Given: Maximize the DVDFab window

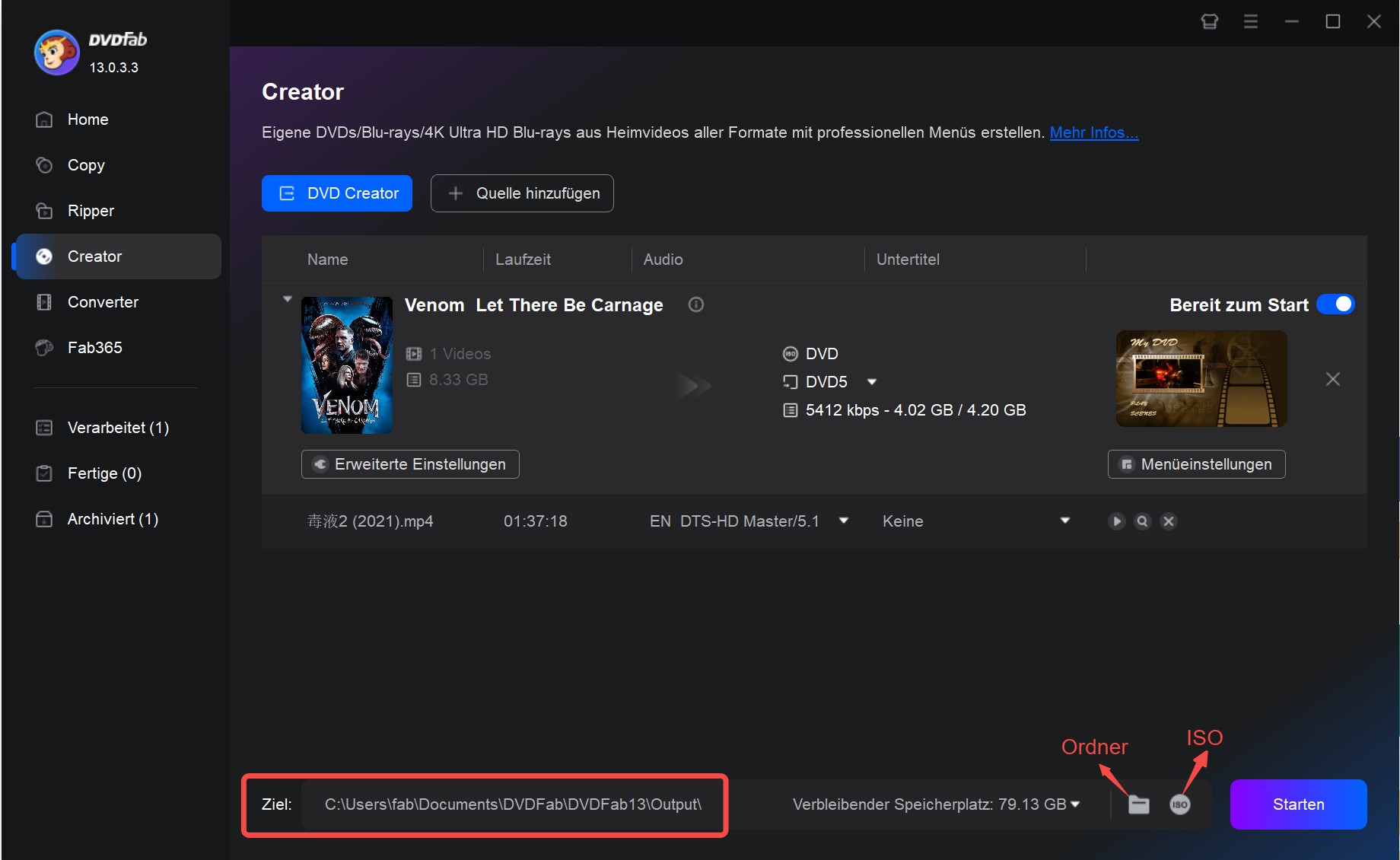Looking at the screenshot, I should click(1333, 21).
